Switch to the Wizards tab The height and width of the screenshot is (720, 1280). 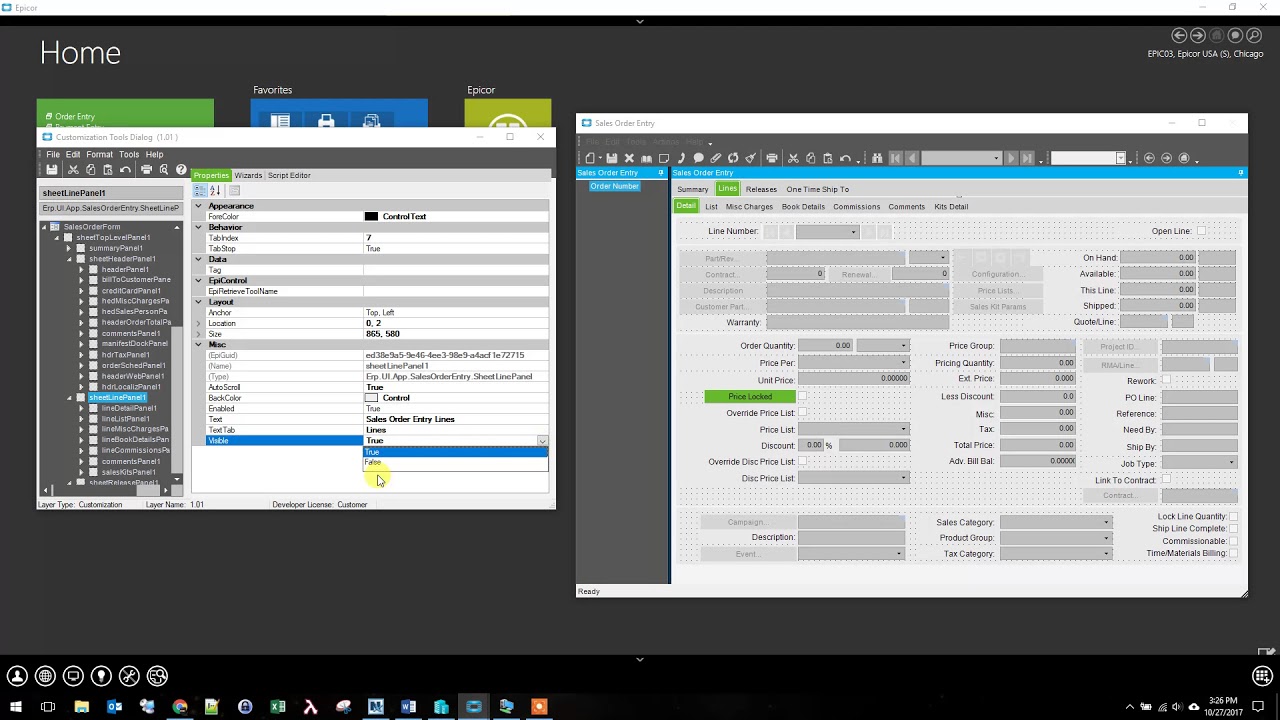tap(248, 175)
